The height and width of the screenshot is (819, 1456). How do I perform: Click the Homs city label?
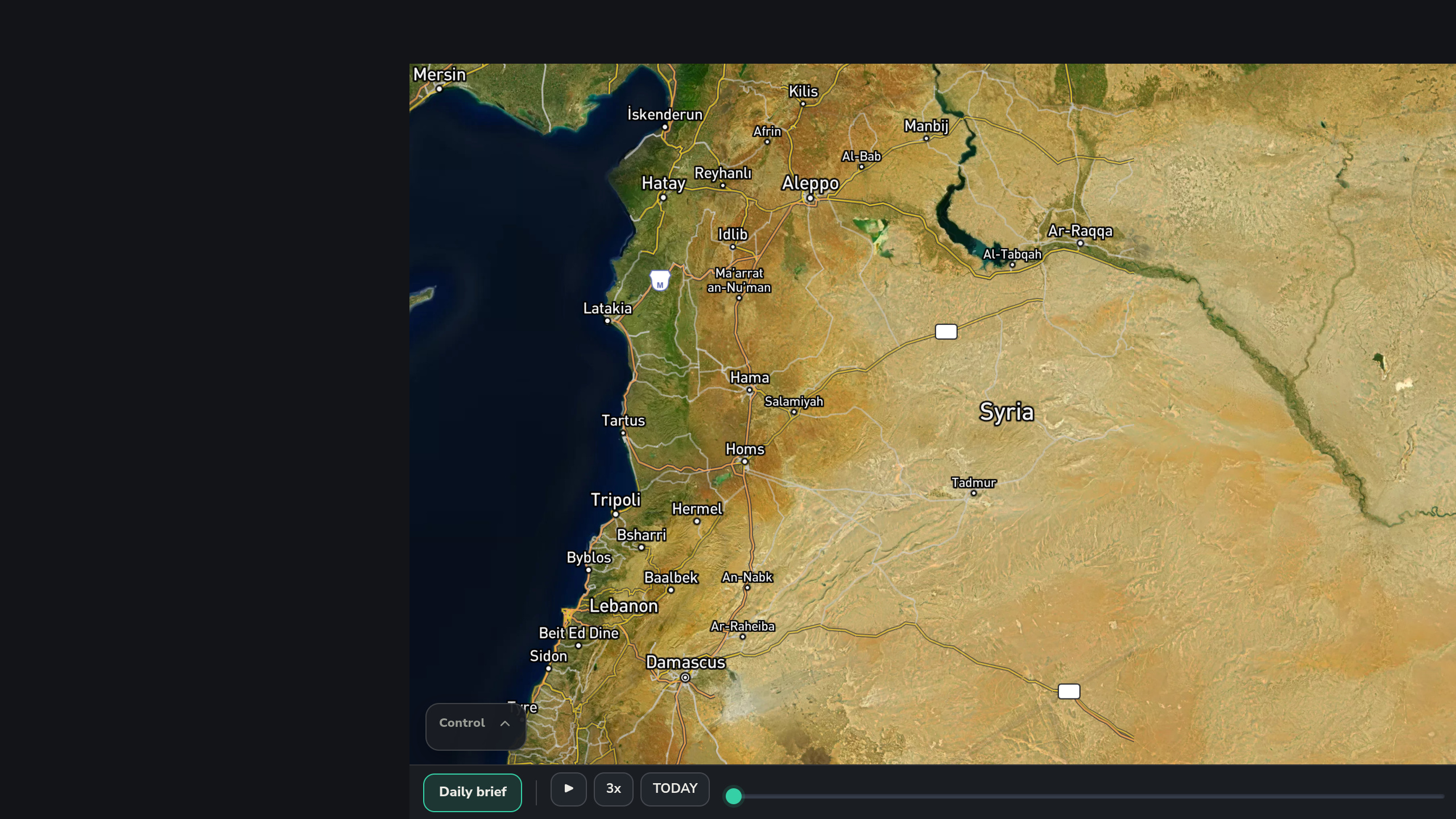pyautogui.click(x=744, y=449)
